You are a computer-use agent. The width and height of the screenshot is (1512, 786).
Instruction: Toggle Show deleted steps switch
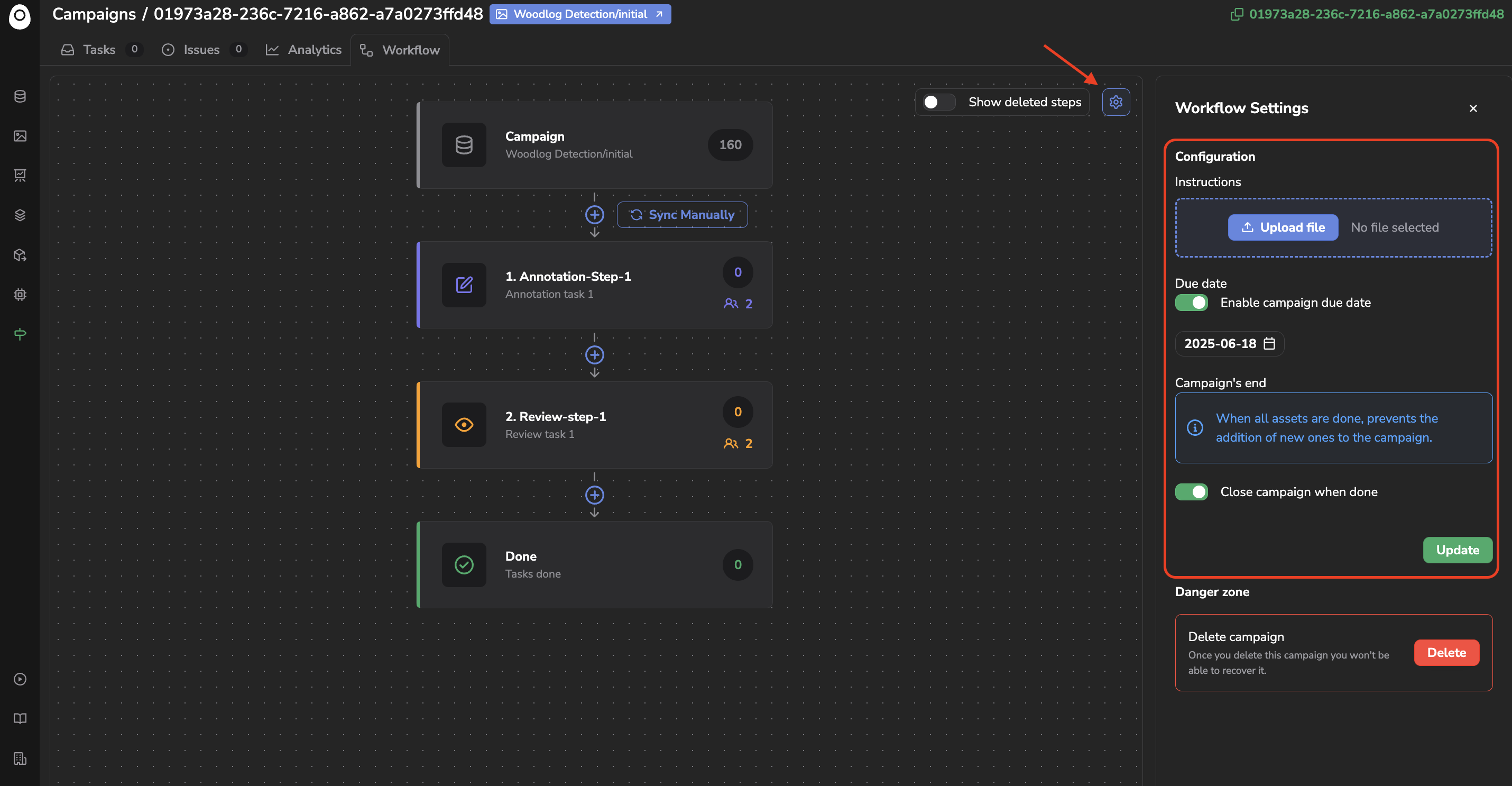point(938,102)
